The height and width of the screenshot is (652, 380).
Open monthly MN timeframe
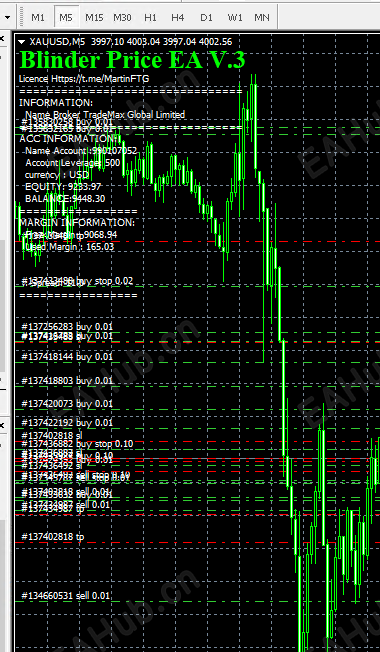[x=262, y=17]
